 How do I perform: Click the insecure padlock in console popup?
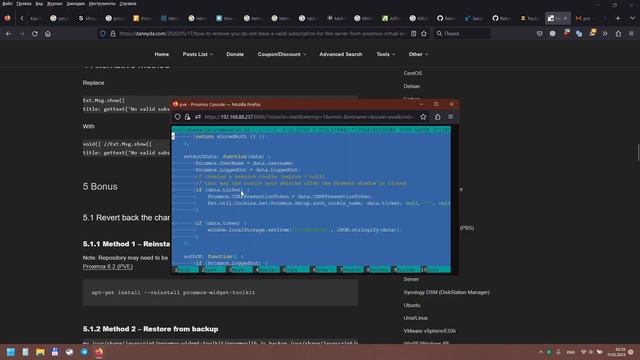(187, 117)
